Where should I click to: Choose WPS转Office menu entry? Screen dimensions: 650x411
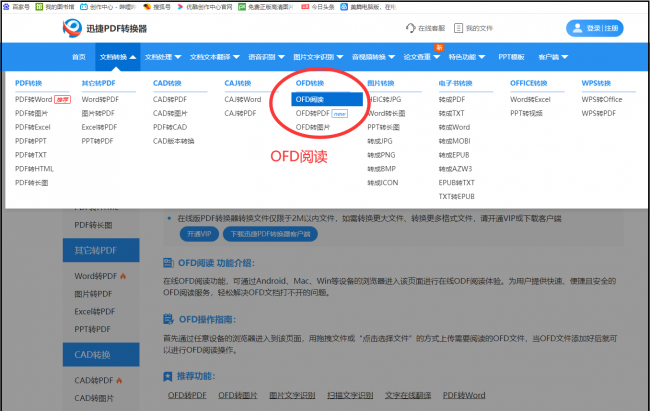pyautogui.click(x=602, y=100)
